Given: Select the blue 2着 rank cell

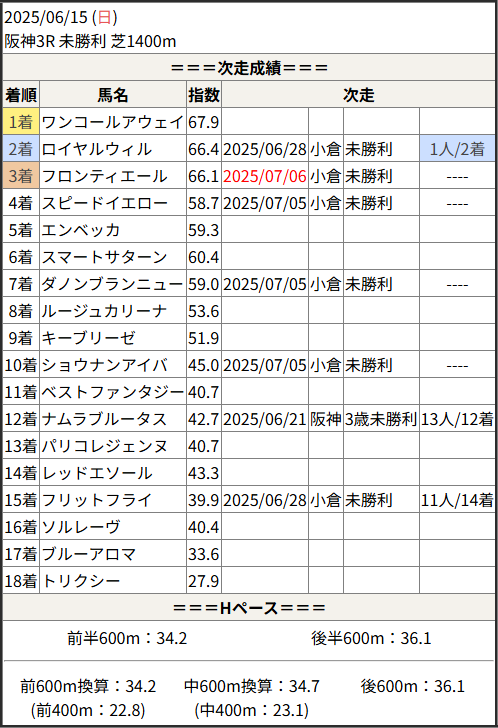Looking at the screenshot, I should click(x=21, y=149).
